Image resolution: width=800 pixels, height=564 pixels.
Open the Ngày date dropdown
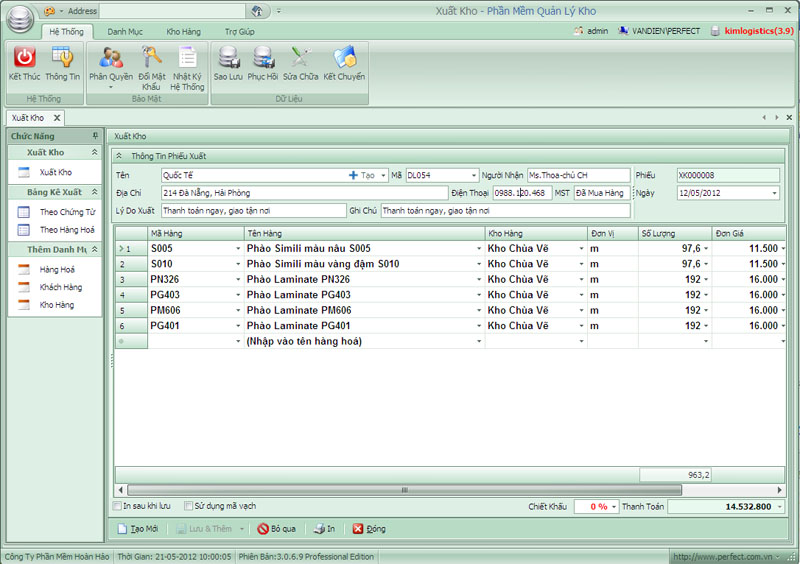tap(773, 193)
